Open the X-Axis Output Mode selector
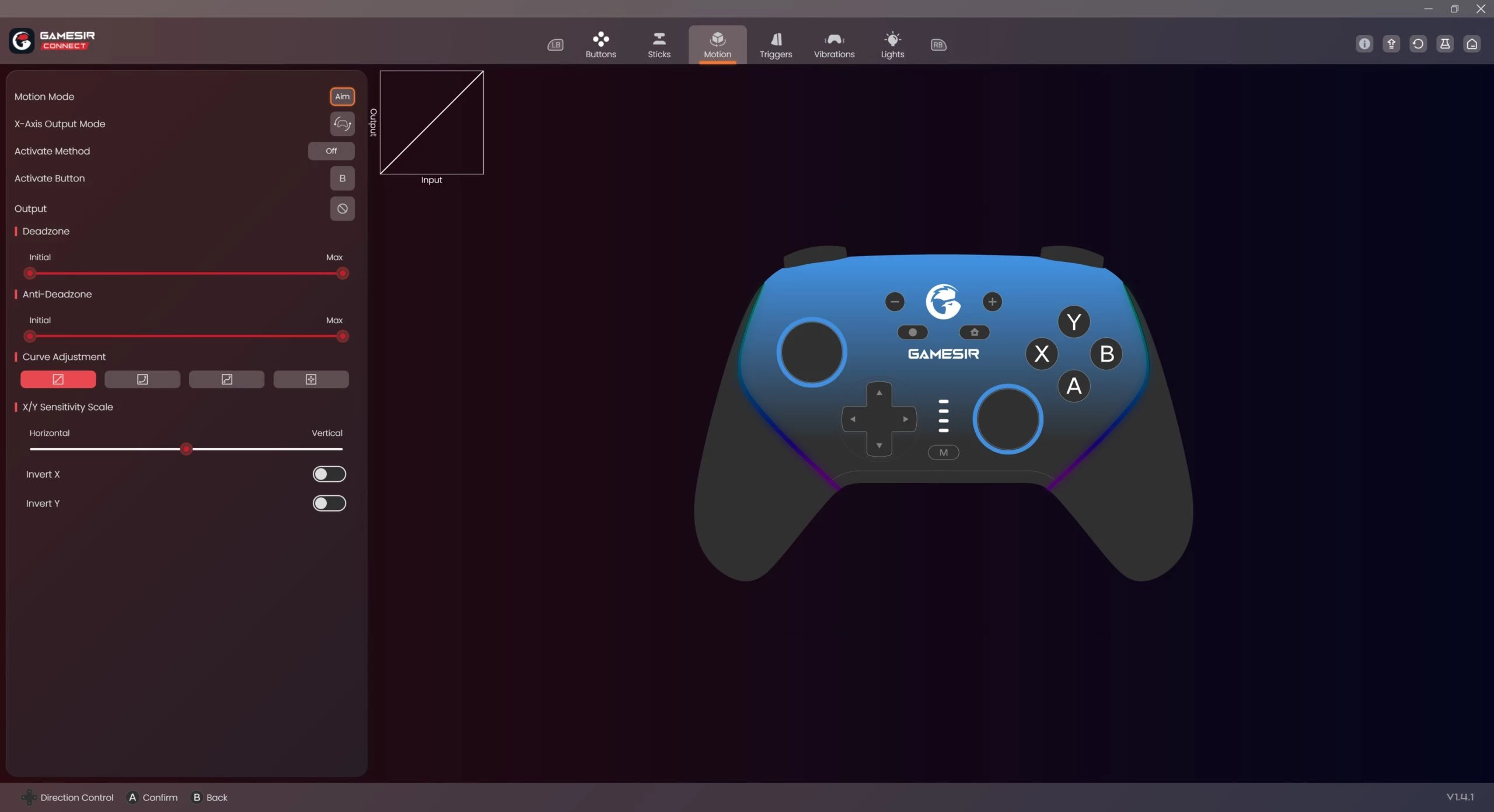 pyautogui.click(x=342, y=124)
